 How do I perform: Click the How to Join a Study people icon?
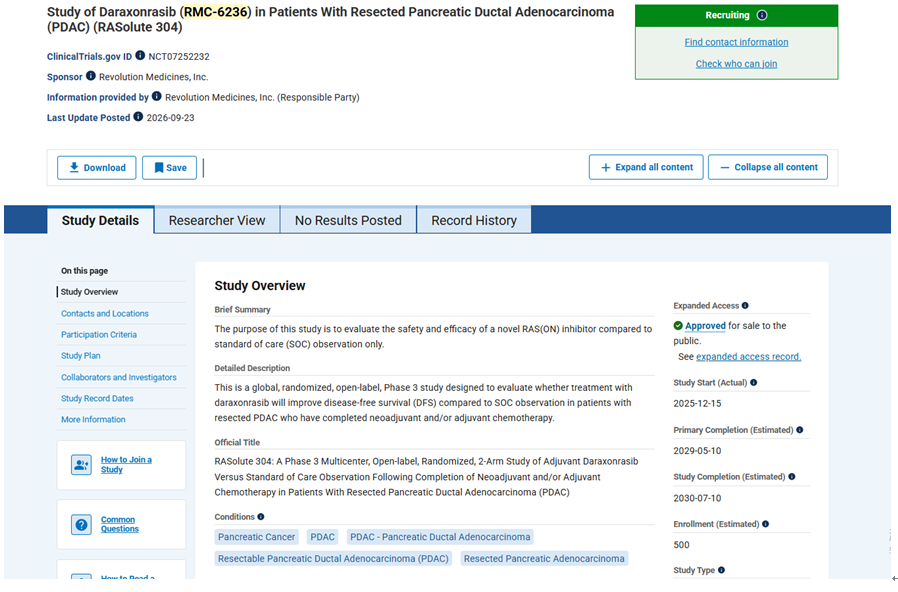[81, 465]
